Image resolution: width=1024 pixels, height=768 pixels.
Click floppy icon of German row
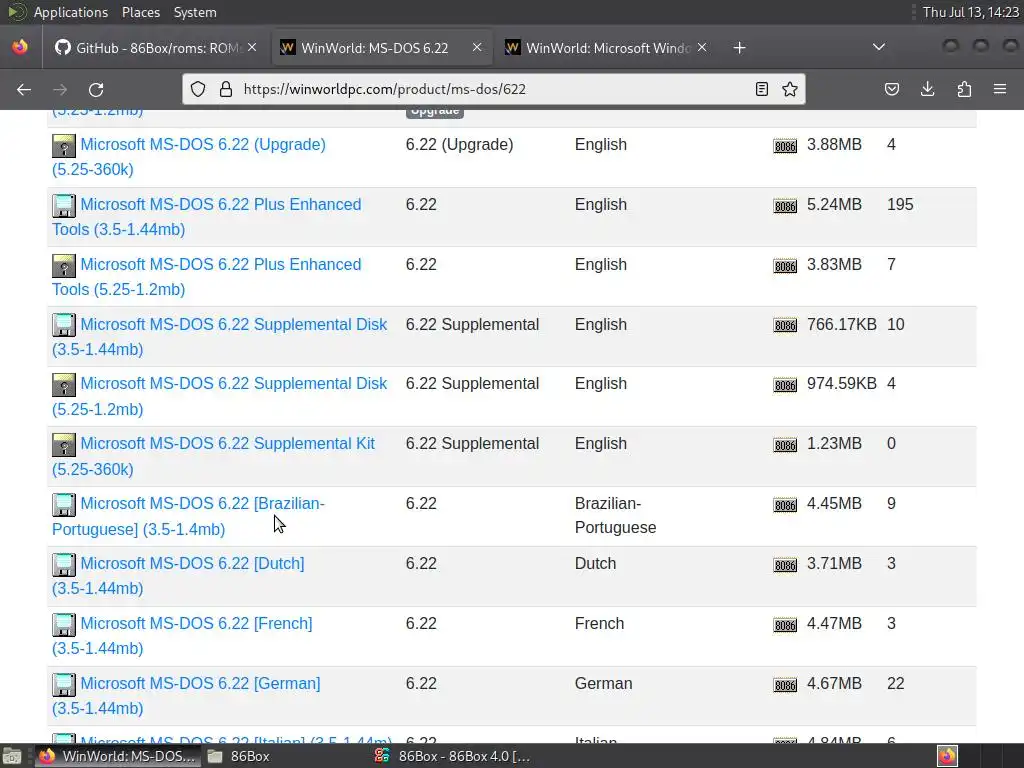pyautogui.click(x=64, y=685)
